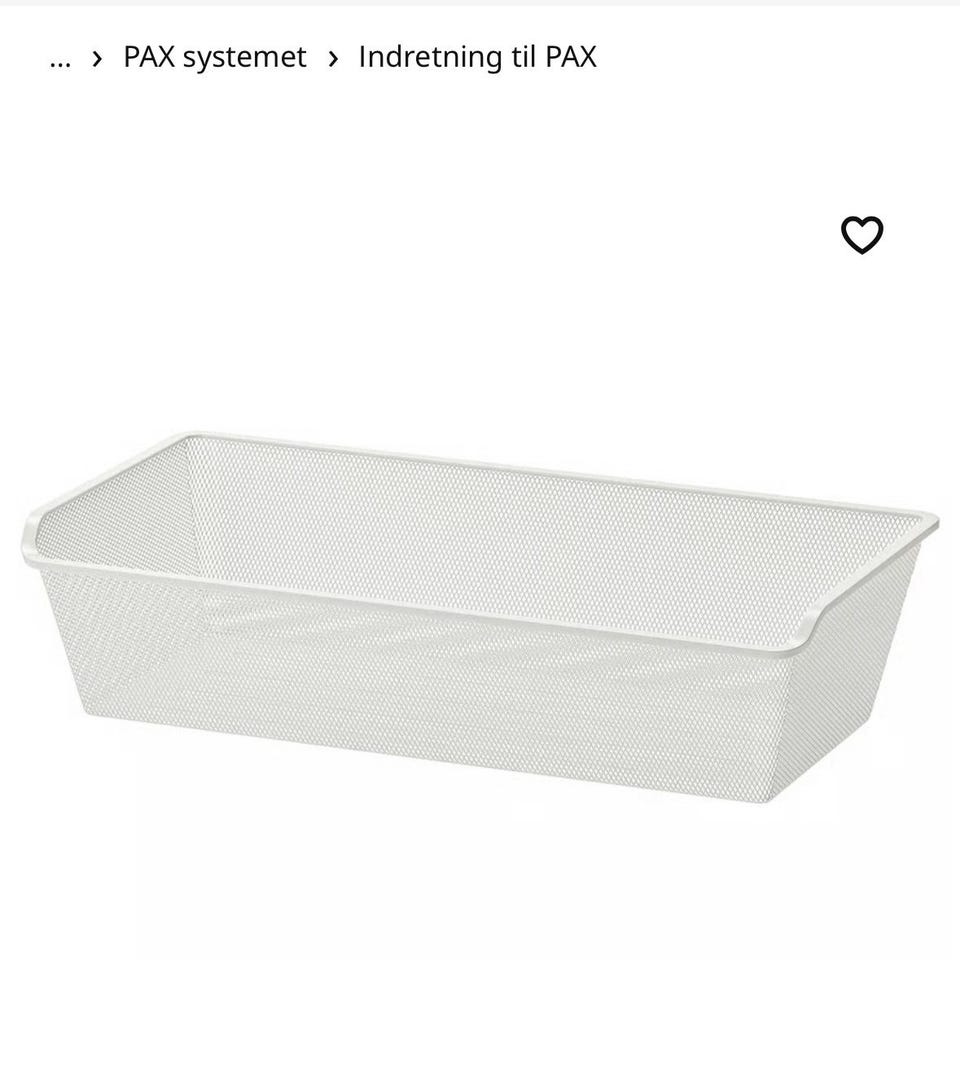Viewport: 960px width, 1073px height.
Task: Add the basket to favorites with heart icon
Action: tap(861, 235)
